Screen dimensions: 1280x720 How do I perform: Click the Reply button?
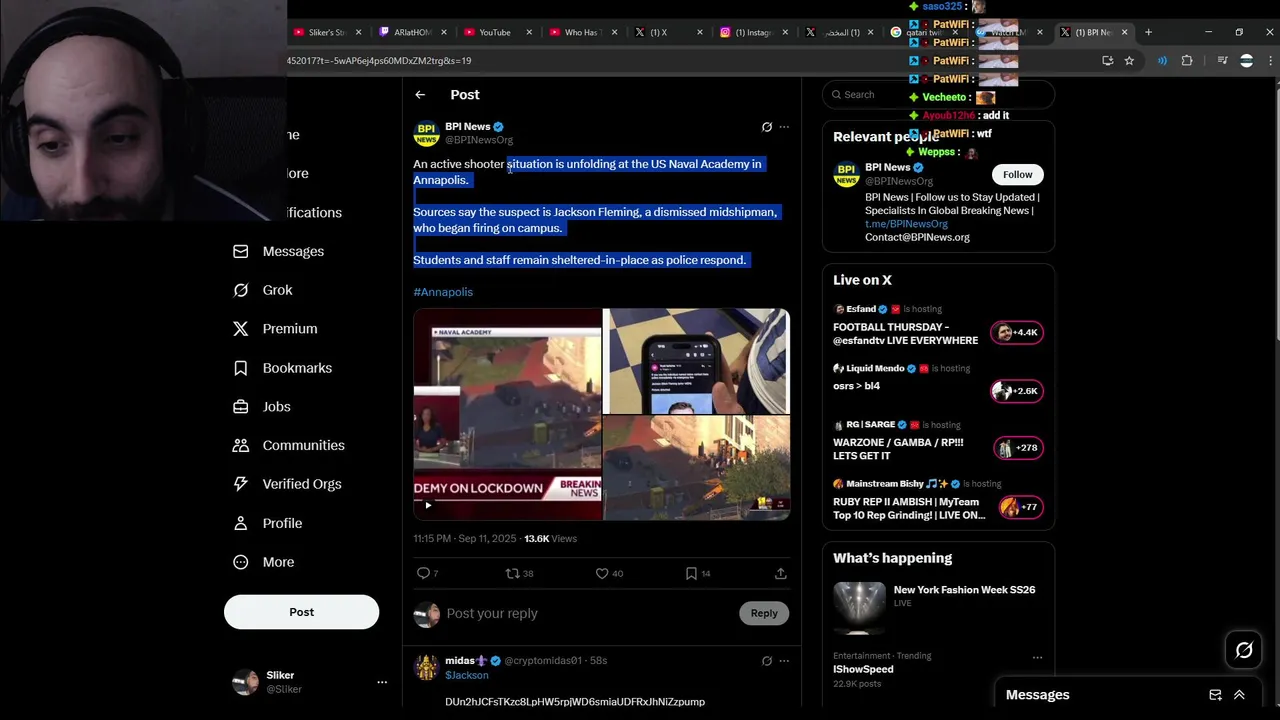764,613
